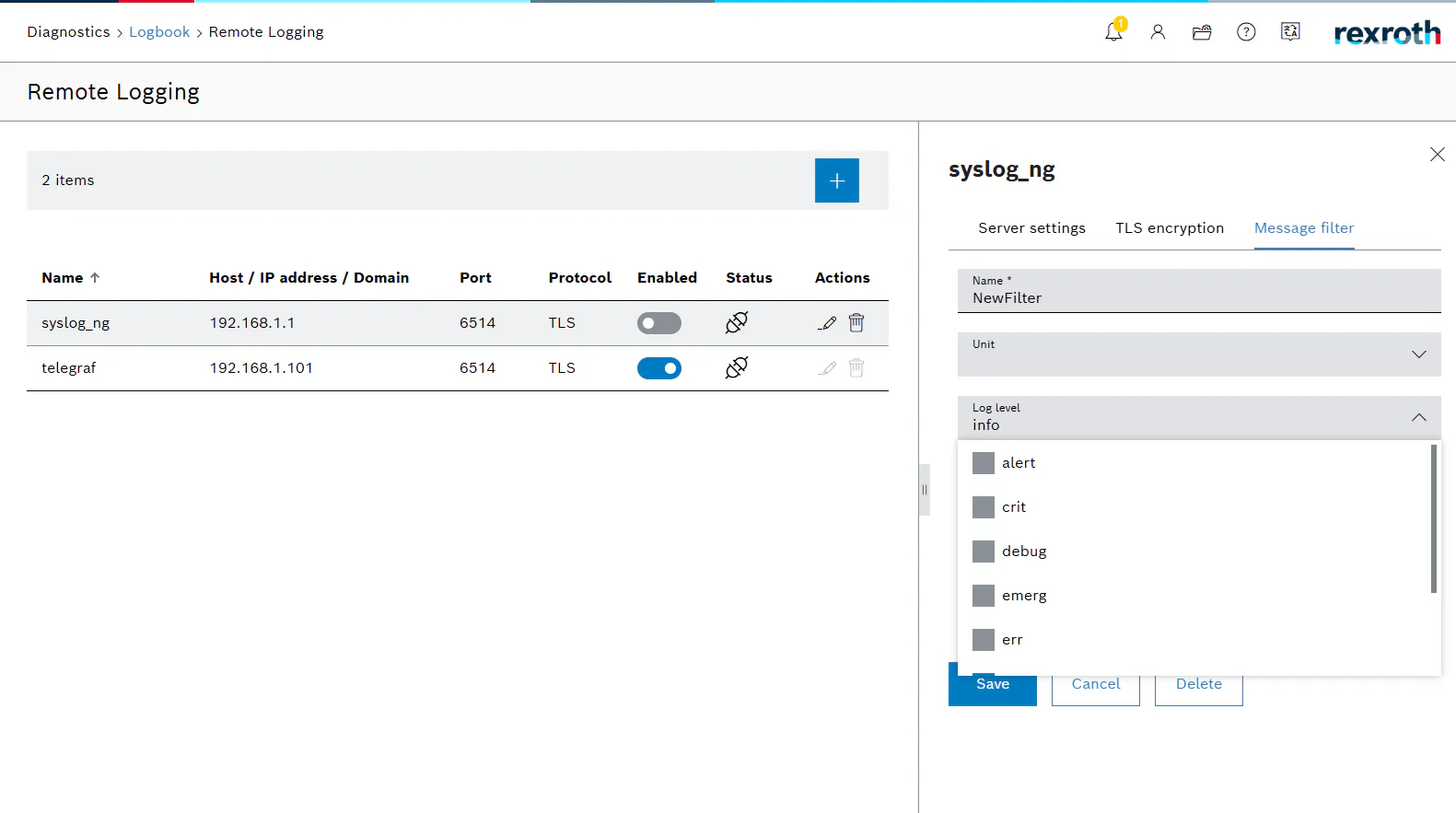Switch to Server settings tab
This screenshot has width=1456, height=813.
tap(1031, 228)
